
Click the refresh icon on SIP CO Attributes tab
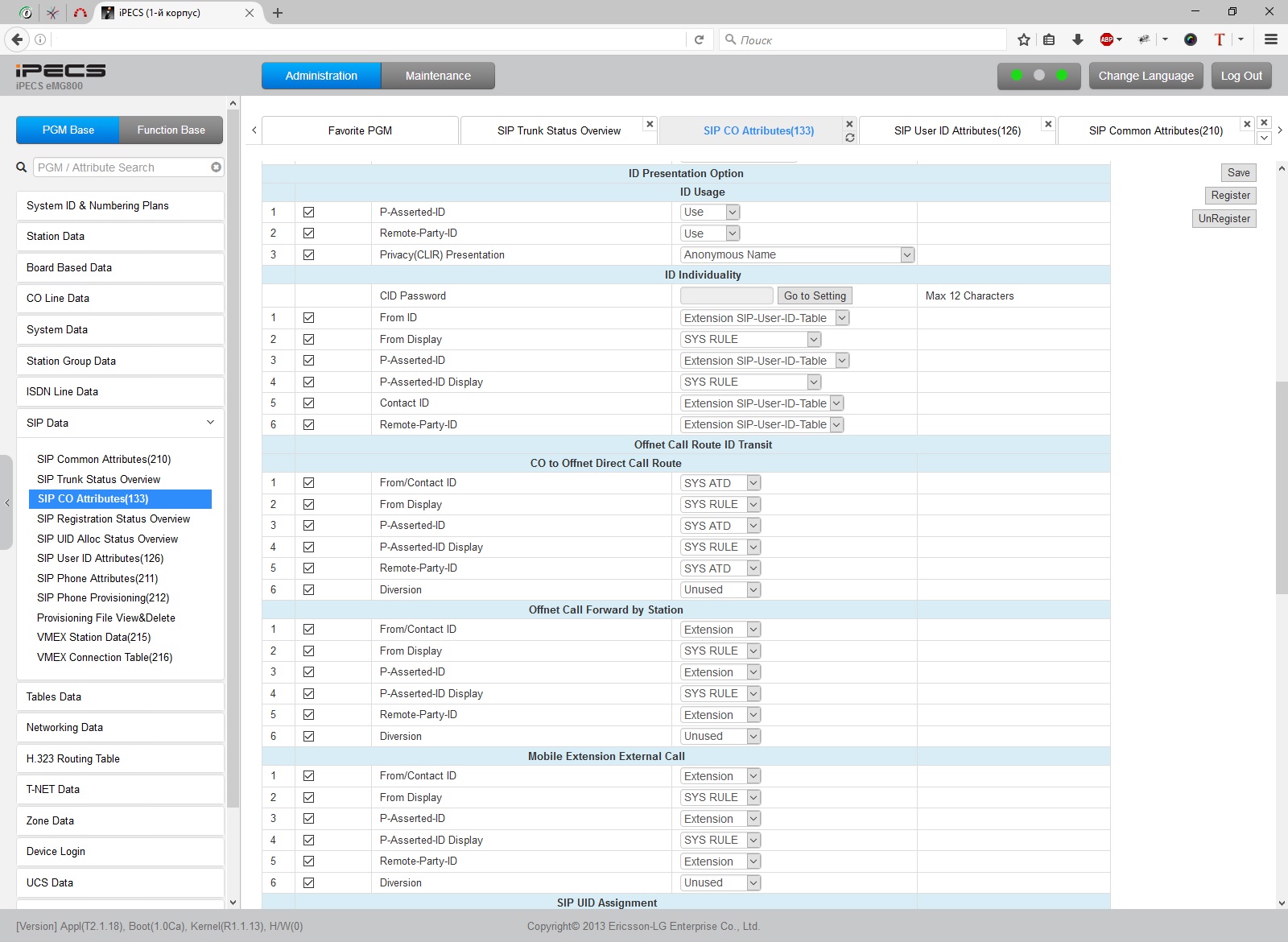[x=849, y=138]
